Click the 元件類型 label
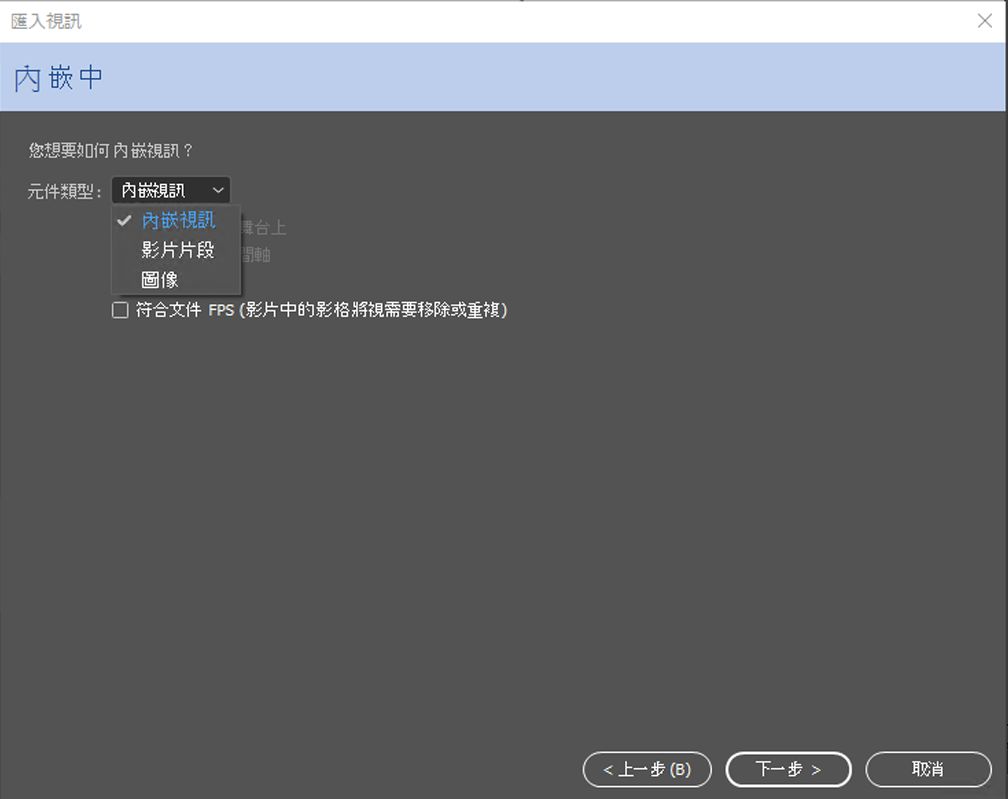This screenshot has height=799, width=1008. [63, 189]
